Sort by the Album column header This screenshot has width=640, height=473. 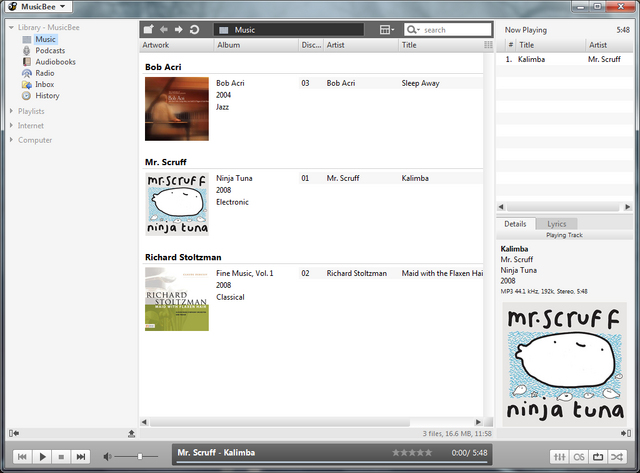[x=256, y=45]
